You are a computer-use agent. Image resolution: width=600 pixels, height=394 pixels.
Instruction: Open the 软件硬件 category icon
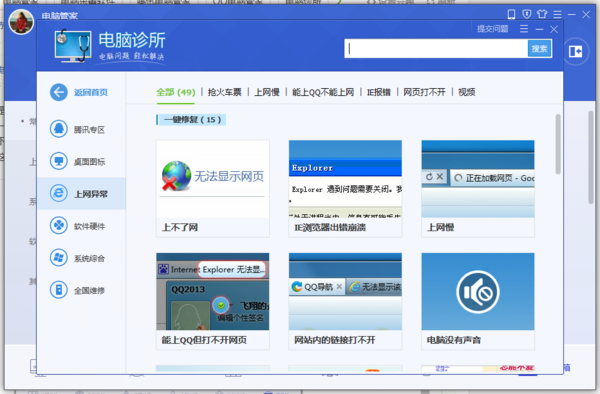tap(59, 225)
